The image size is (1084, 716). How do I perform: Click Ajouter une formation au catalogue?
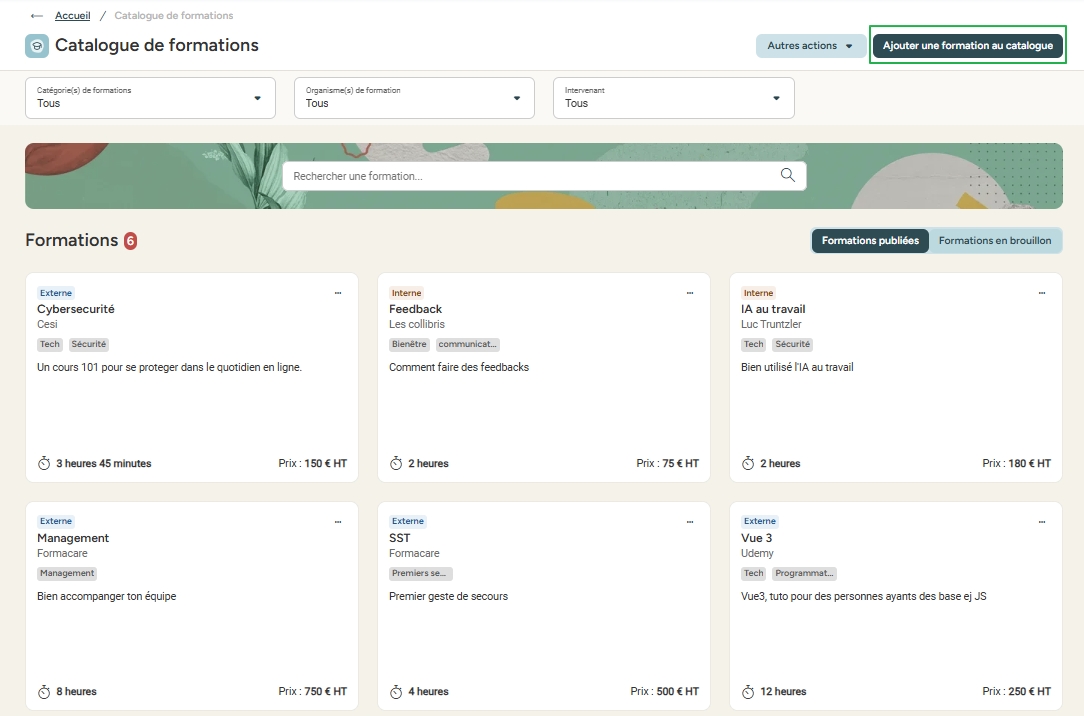(967, 46)
